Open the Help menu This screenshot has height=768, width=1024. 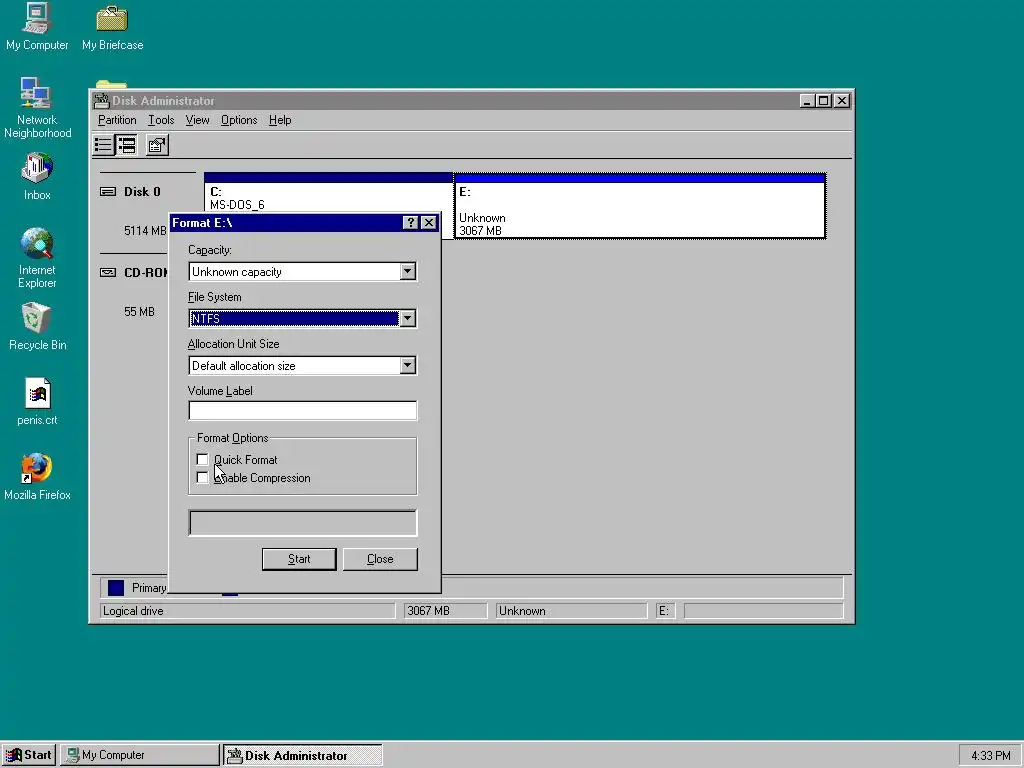pos(280,120)
